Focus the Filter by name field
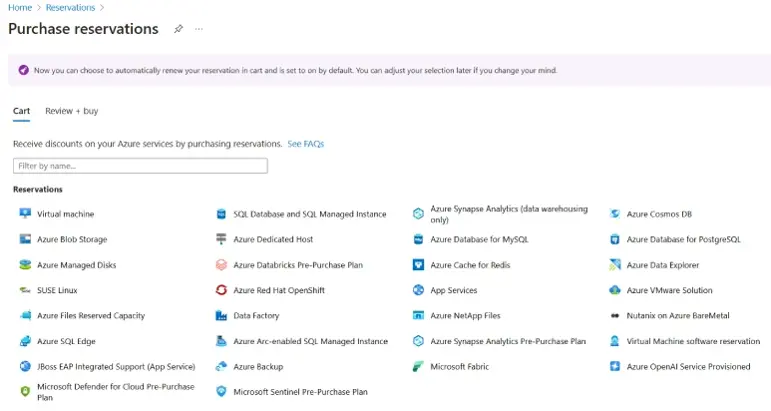This screenshot has width=771, height=411. 140,166
